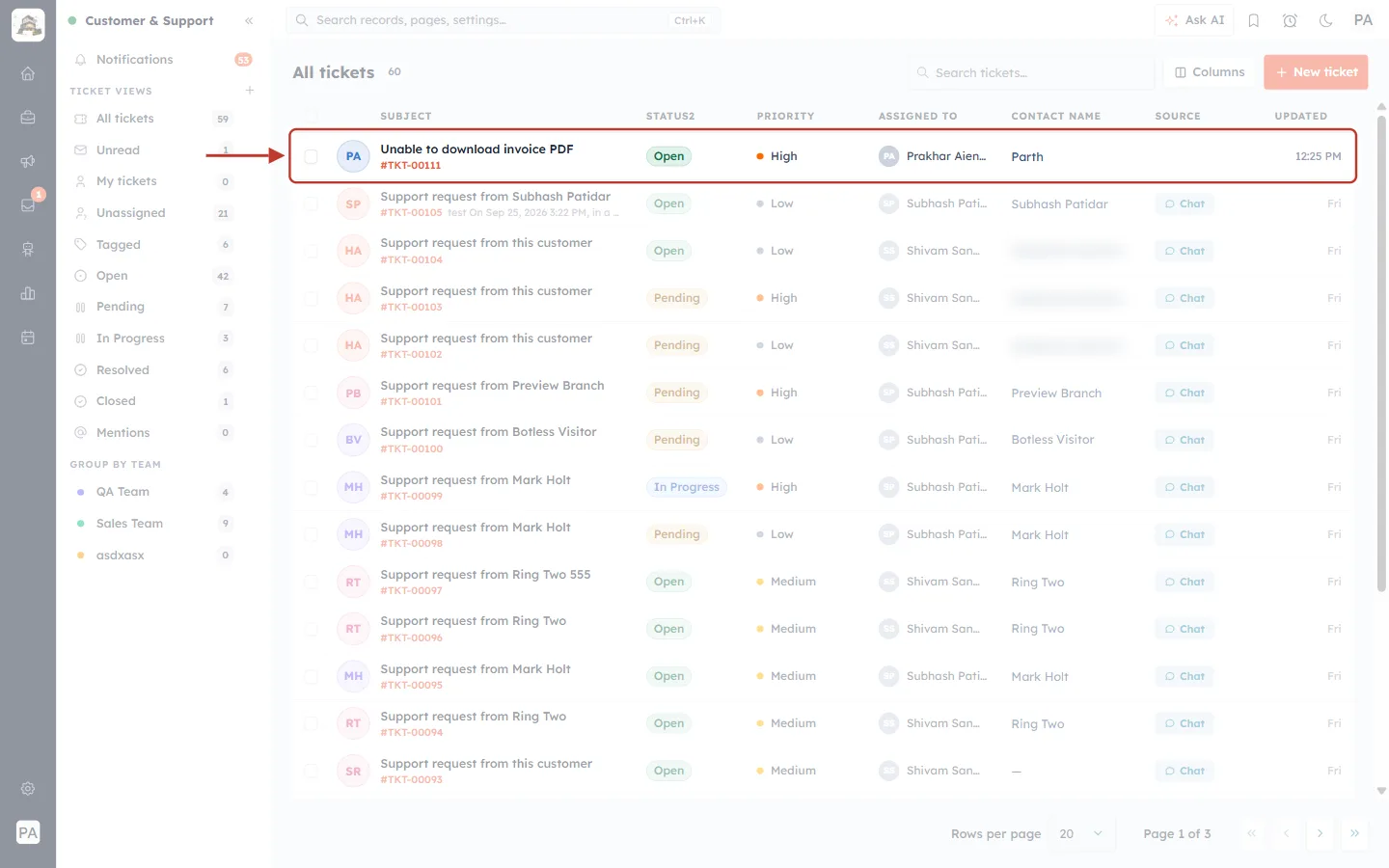Select the In Progress ticket view
Image resolution: width=1389 pixels, height=868 pixels.
coord(152,339)
